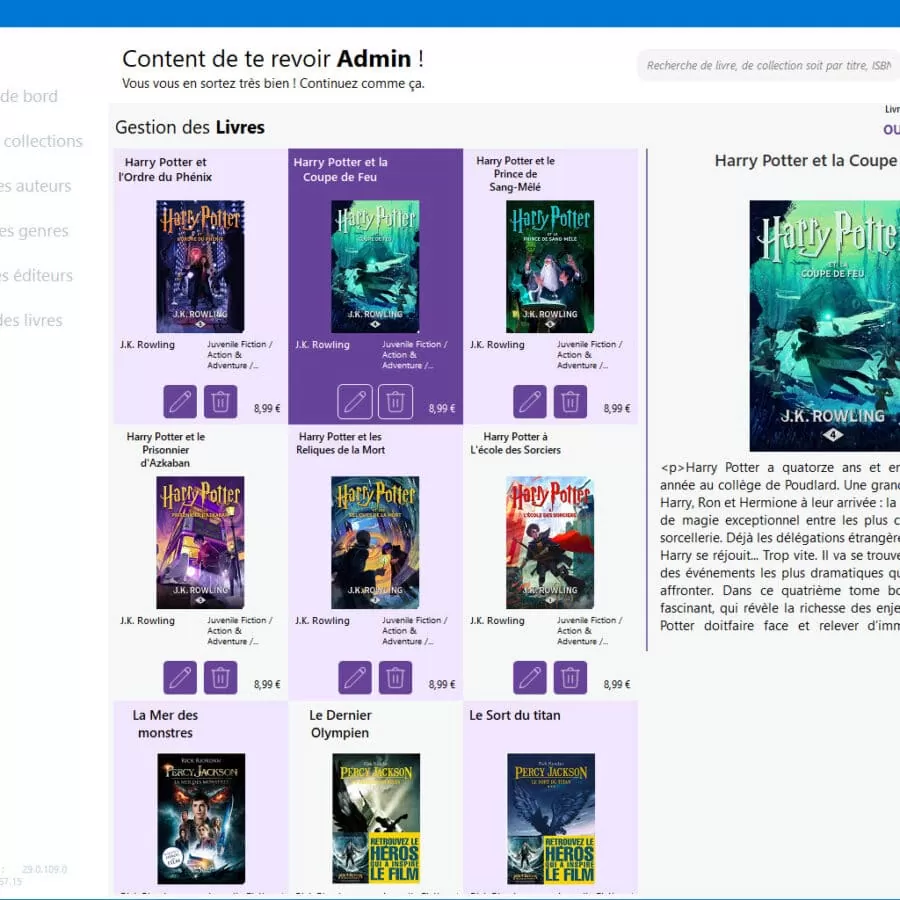This screenshot has height=900, width=900.
Task: Select La Mer des monstres cover
Action: coord(201,818)
